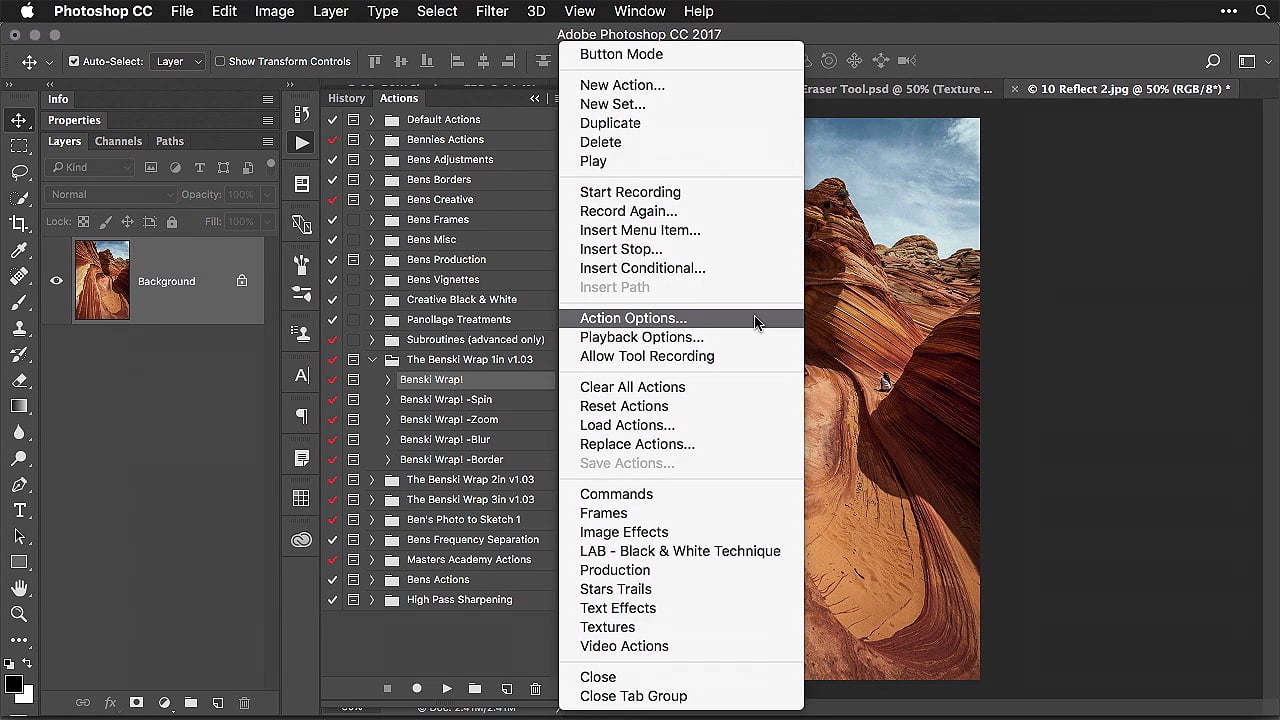Select the Hand tool
The height and width of the screenshot is (720, 1280).
(x=19, y=588)
